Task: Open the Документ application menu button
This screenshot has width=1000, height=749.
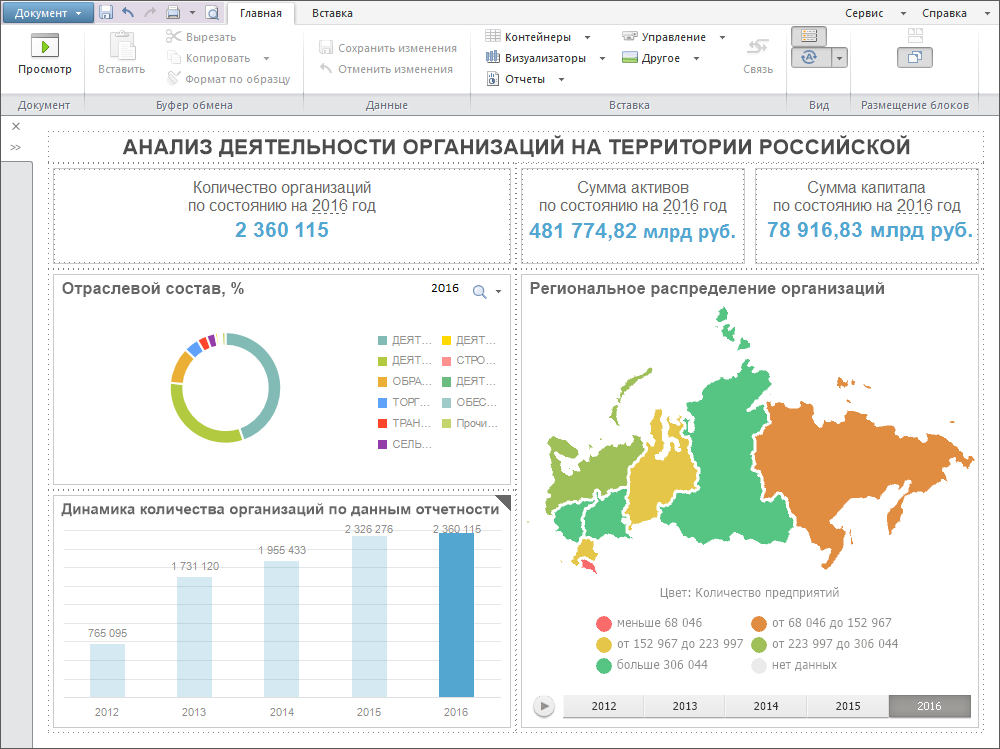Action: (48, 14)
